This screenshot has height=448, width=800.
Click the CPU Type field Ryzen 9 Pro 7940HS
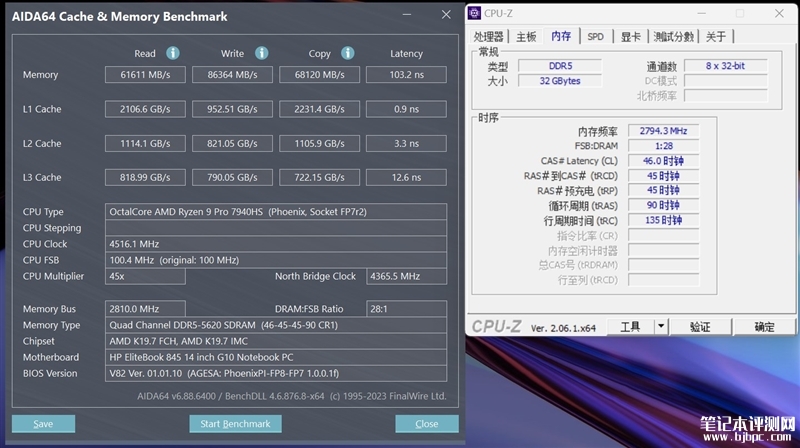pos(276,212)
